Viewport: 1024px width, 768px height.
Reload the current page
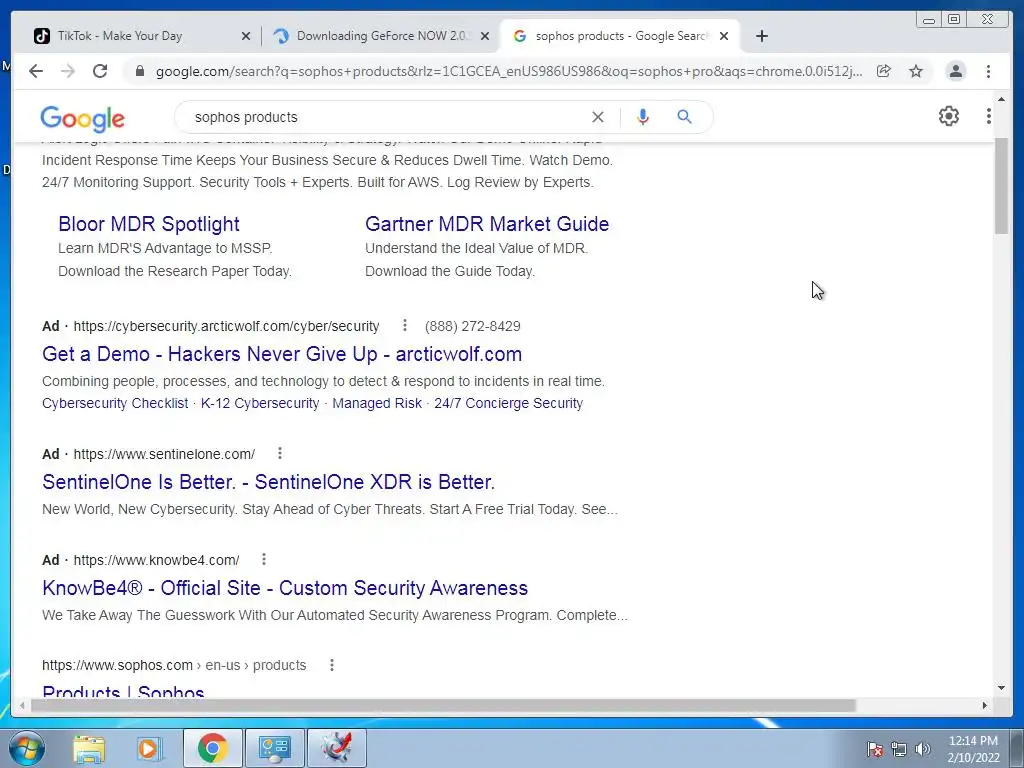(100, 71)
